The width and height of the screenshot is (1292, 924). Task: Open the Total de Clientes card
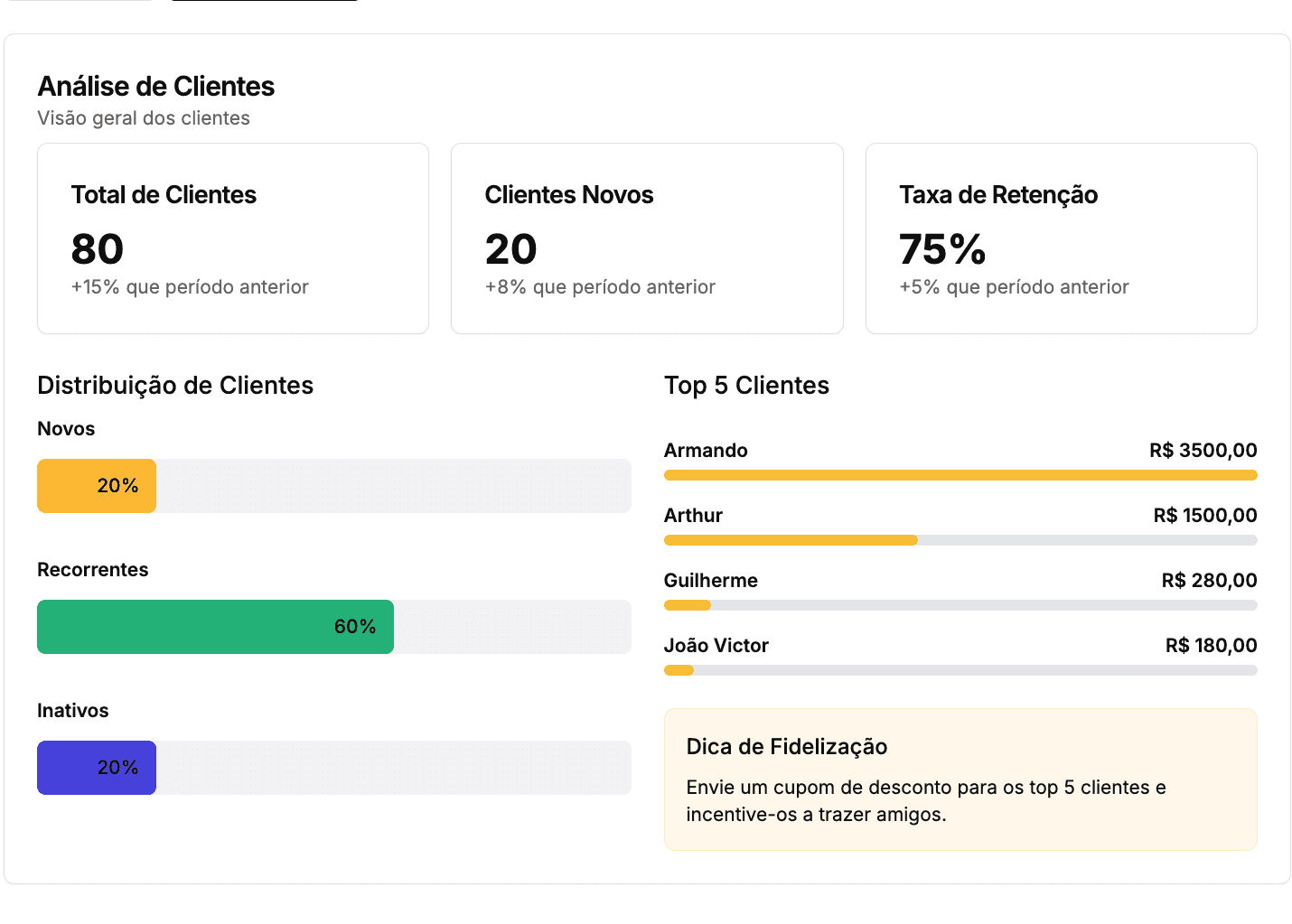point(233,238)
